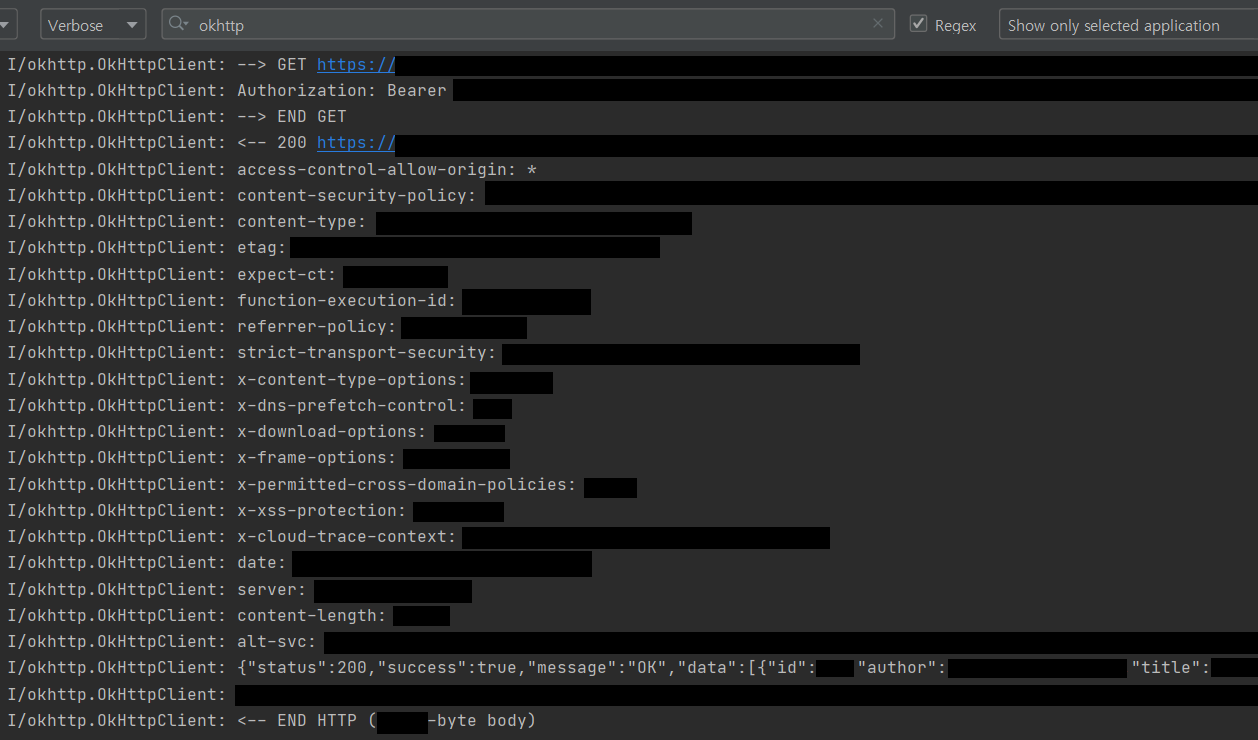
Task: Open the Verbose log level dropdown
Action: pyautogui.click(x=93, y=24)
